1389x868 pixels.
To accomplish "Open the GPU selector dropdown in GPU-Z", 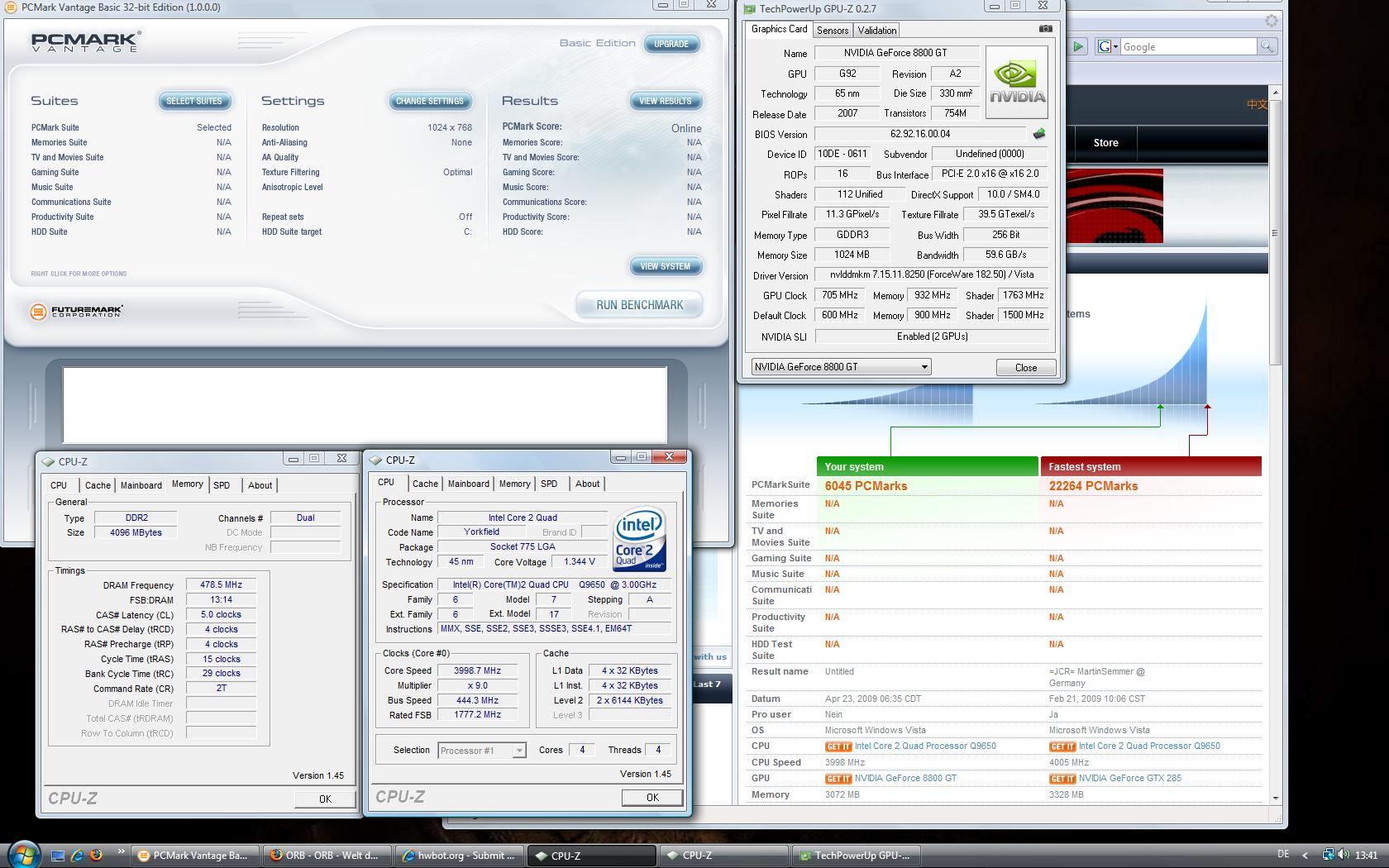I will [x=841, y=367].
